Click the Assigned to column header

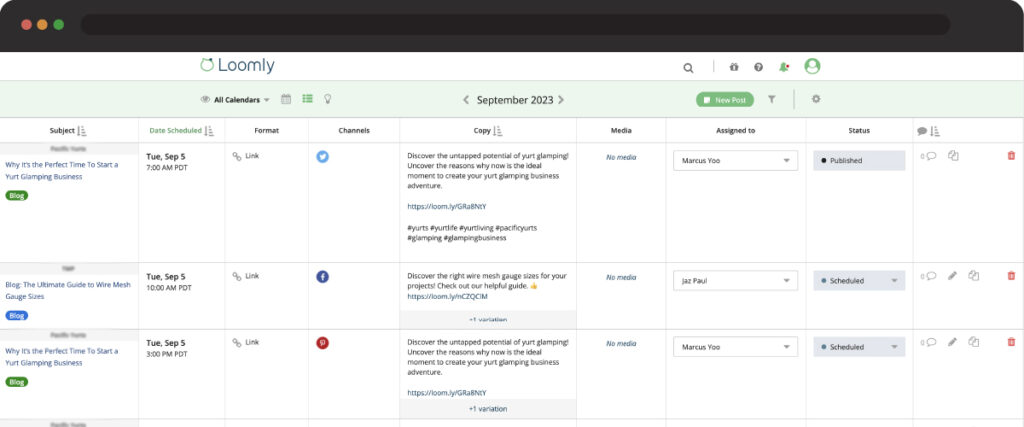(x=735, y=131)
